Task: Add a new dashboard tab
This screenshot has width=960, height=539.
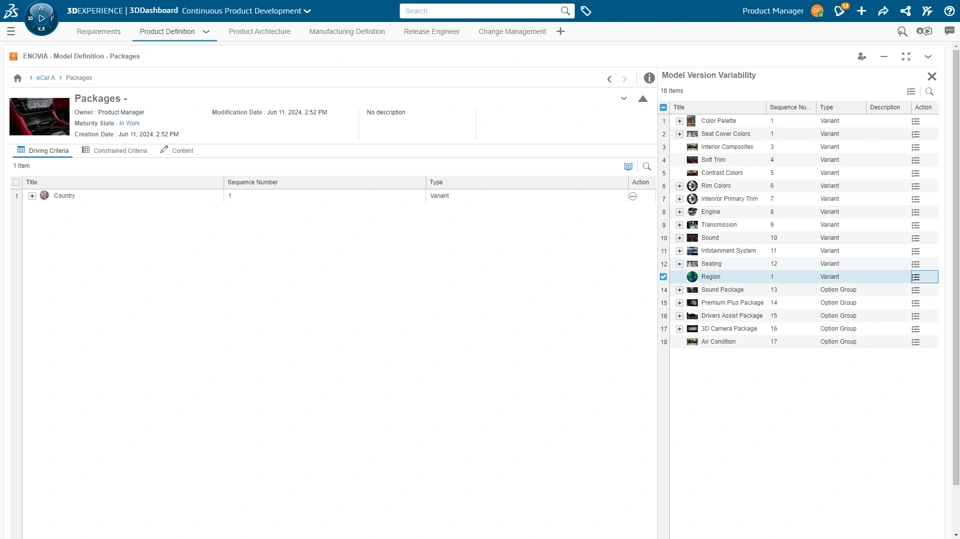Action: [x=560, y=31]
